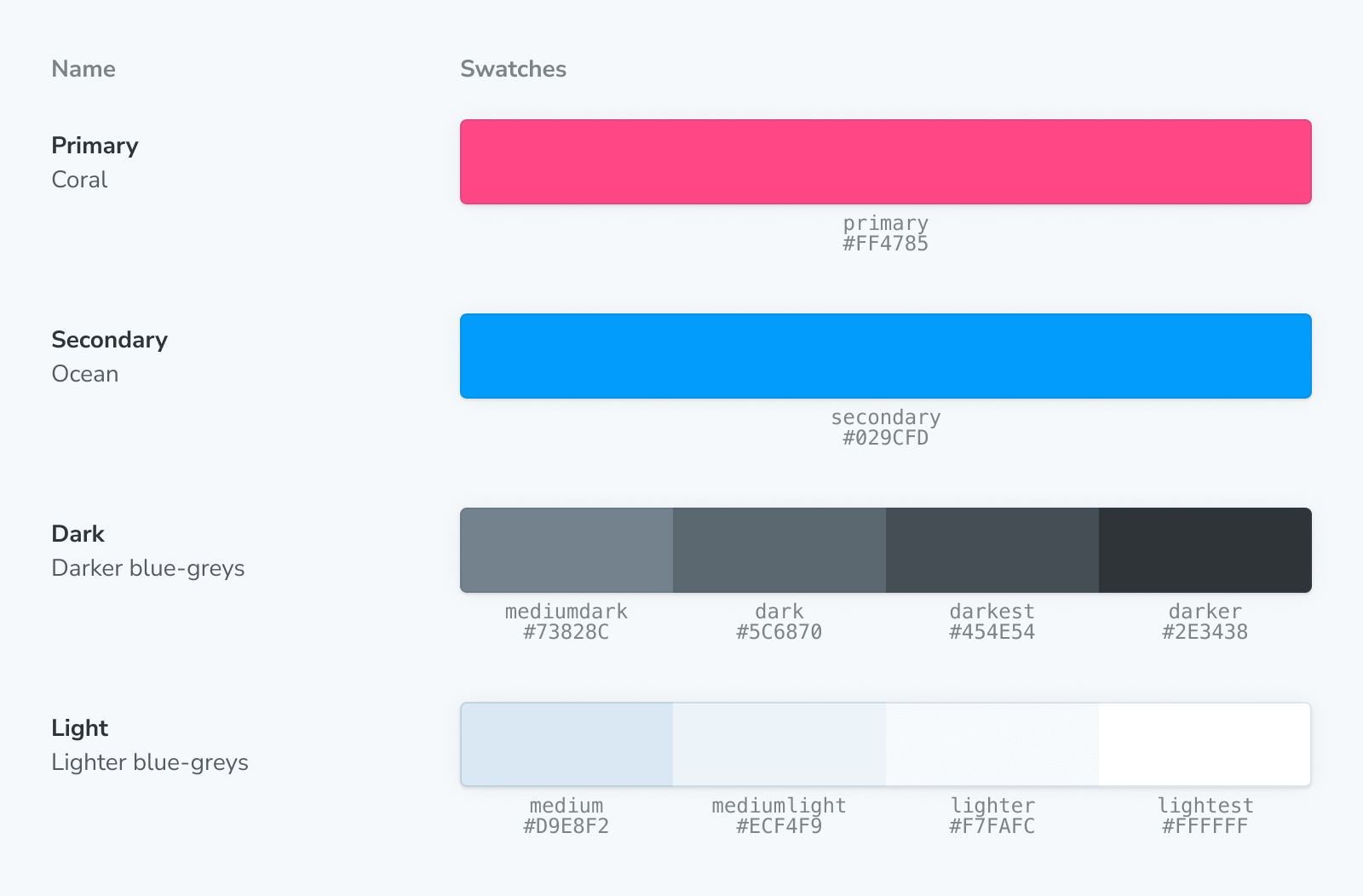Click the #FF4785 hex code text
This screenshot has height=896, width=1363.
[885, 244]
